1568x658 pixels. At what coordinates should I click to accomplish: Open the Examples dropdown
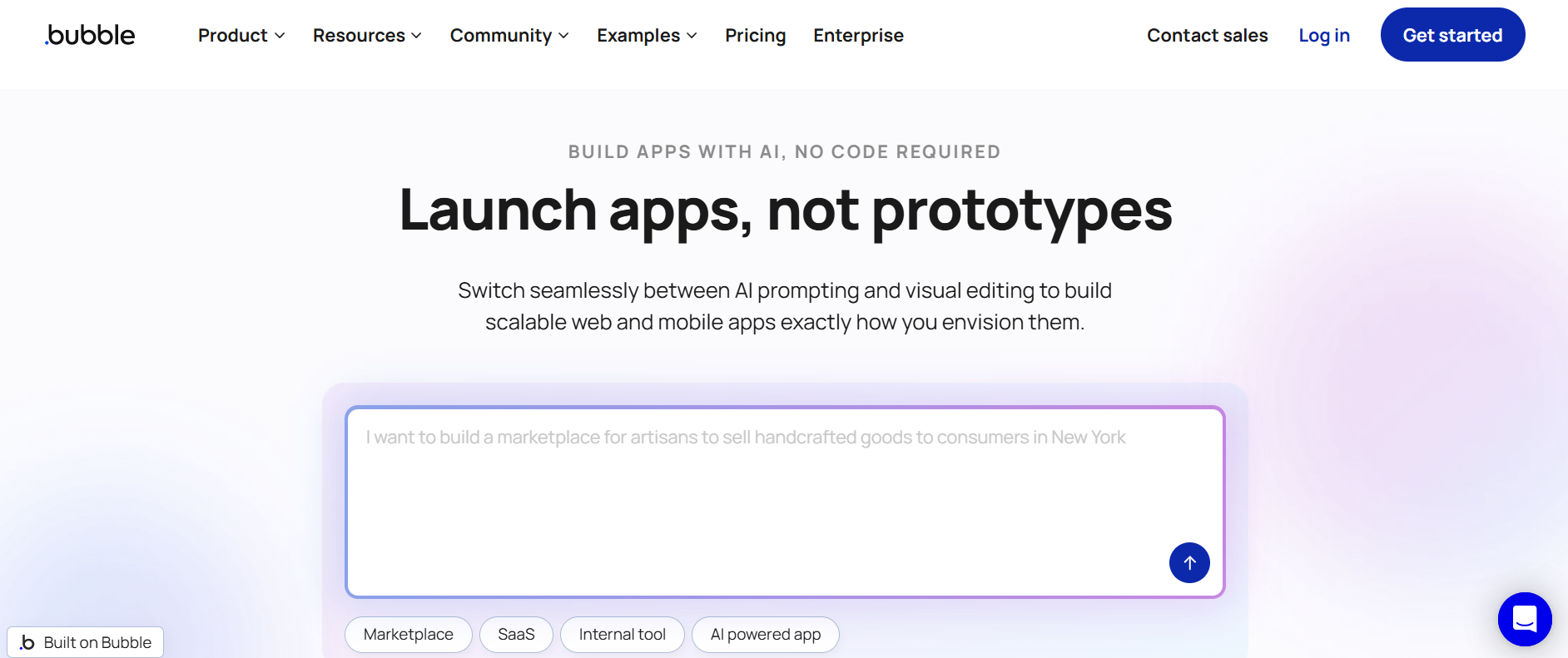(x=647, y=36)
